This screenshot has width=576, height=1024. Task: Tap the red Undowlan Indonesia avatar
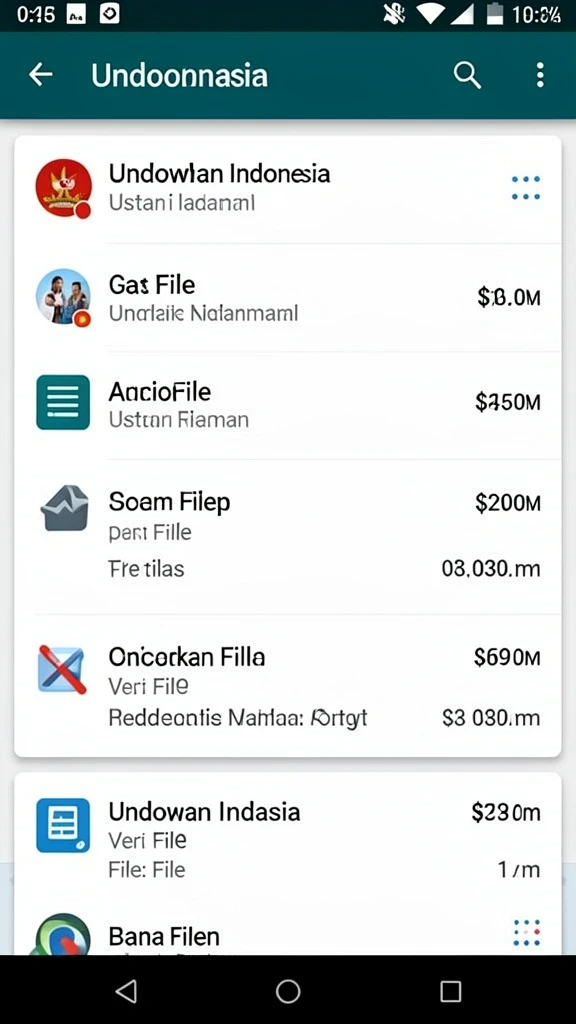pos(63,188)
